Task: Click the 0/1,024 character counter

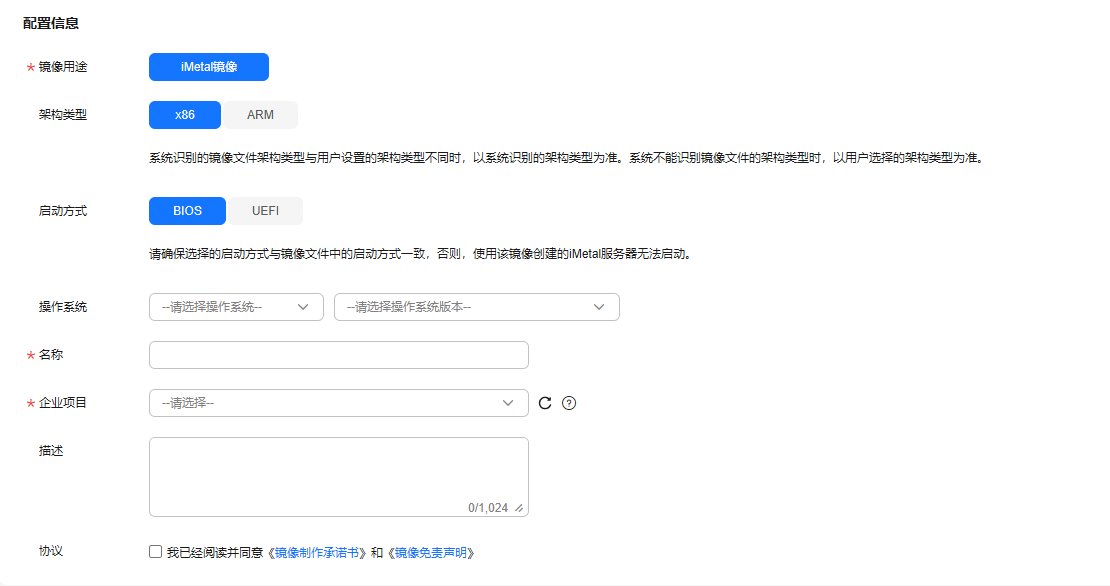Action: pyautogui.click(x=488, y=508)
